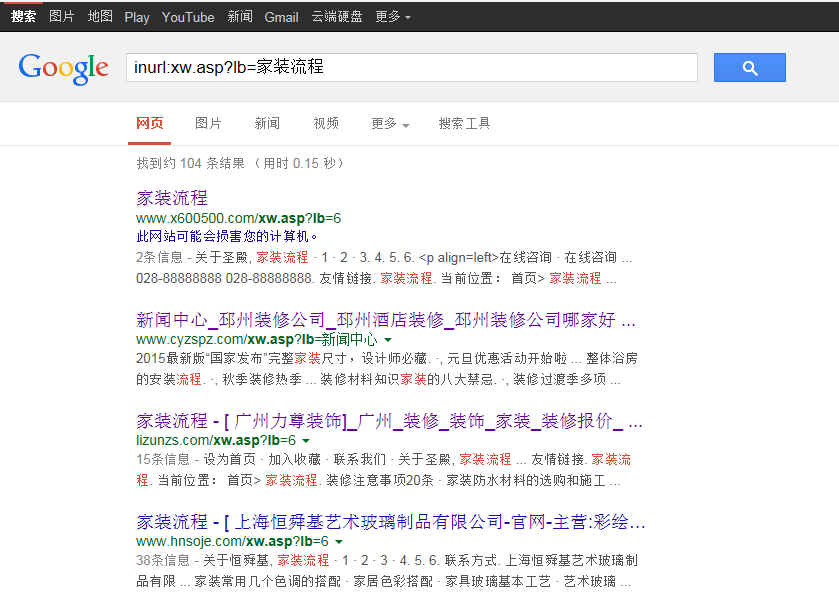Switch to the 视频 results tab
Image resolution: width=839 pixels, height=602 pixels.
[326, 124]
